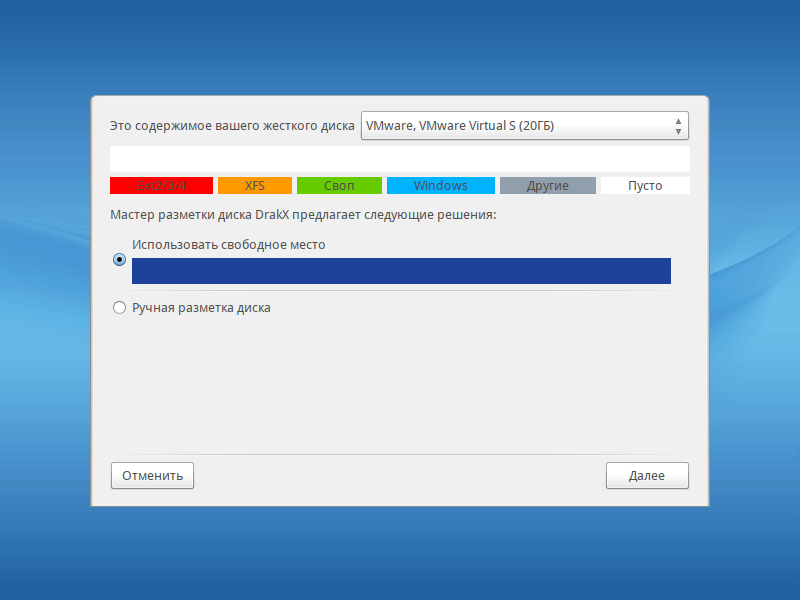The width and height of the screenshot is (800, 600).
Task: Click the white Пусто filesystem legend
Action: point(644,185)
